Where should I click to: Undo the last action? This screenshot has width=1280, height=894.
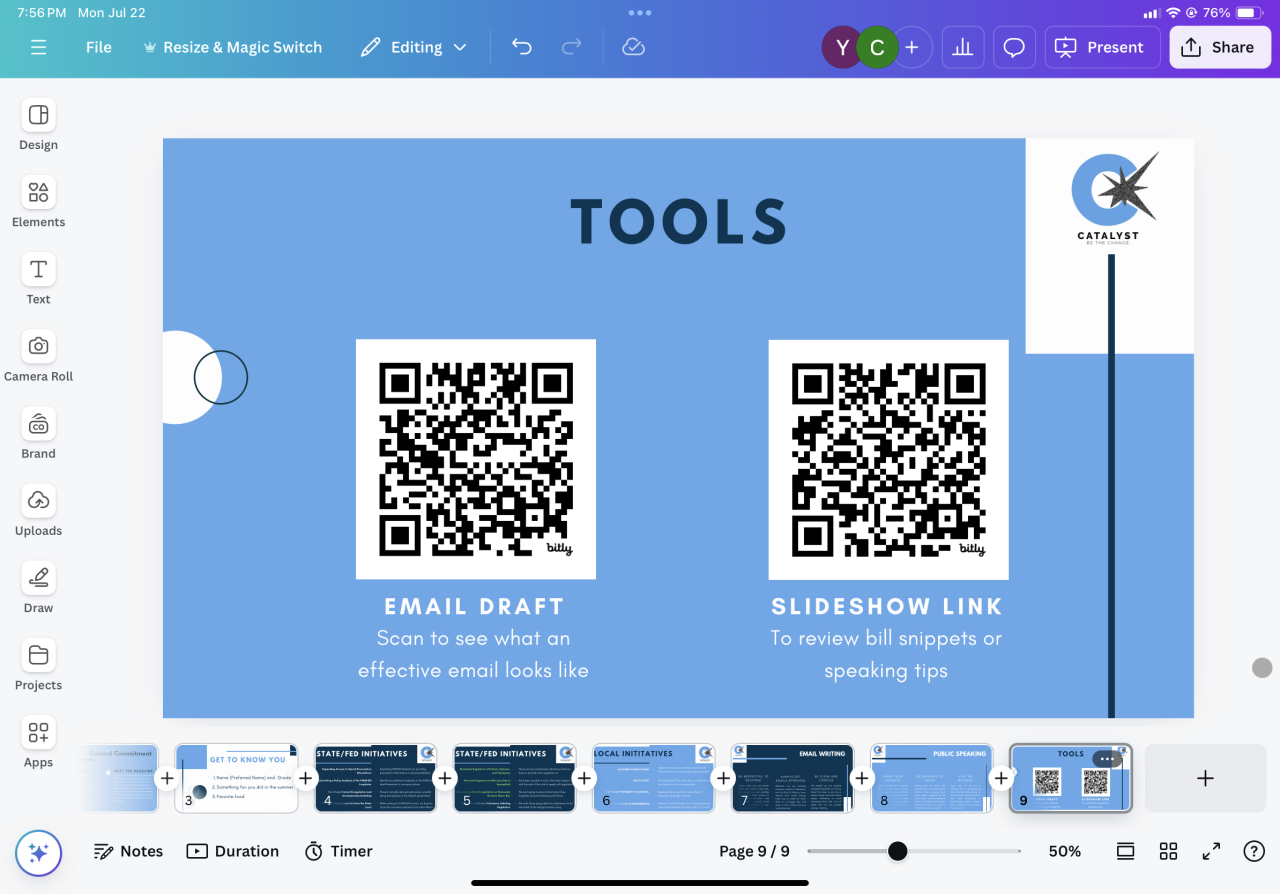pos(522,47)
